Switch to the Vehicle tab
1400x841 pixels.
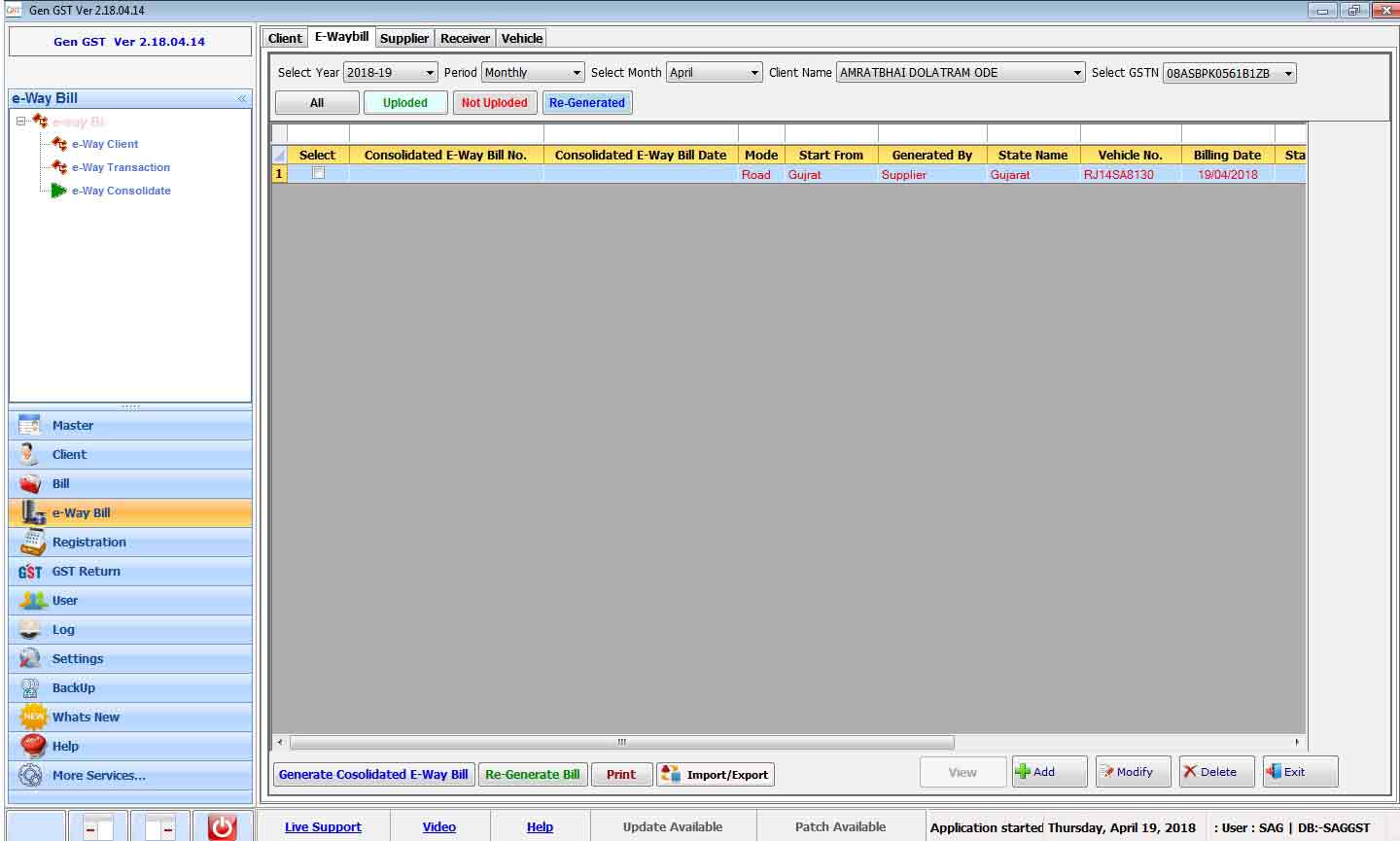pos(521,38)
